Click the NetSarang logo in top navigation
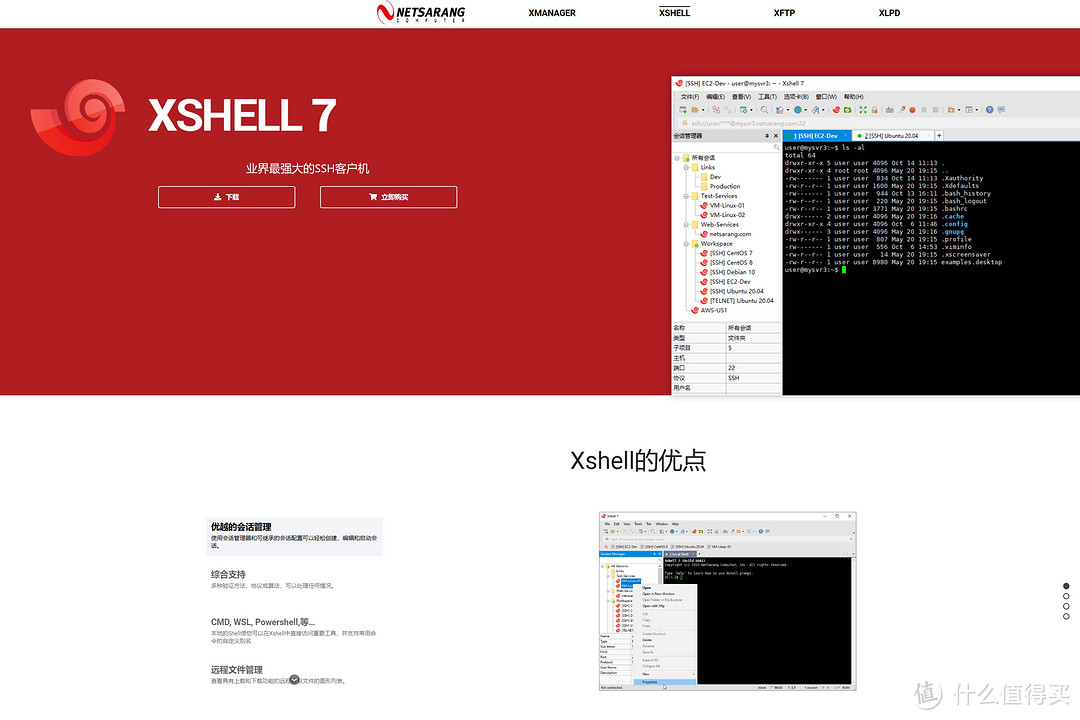Image resolution: width=1080 pixels, height=720 pixels. click(x=421, y=12)
